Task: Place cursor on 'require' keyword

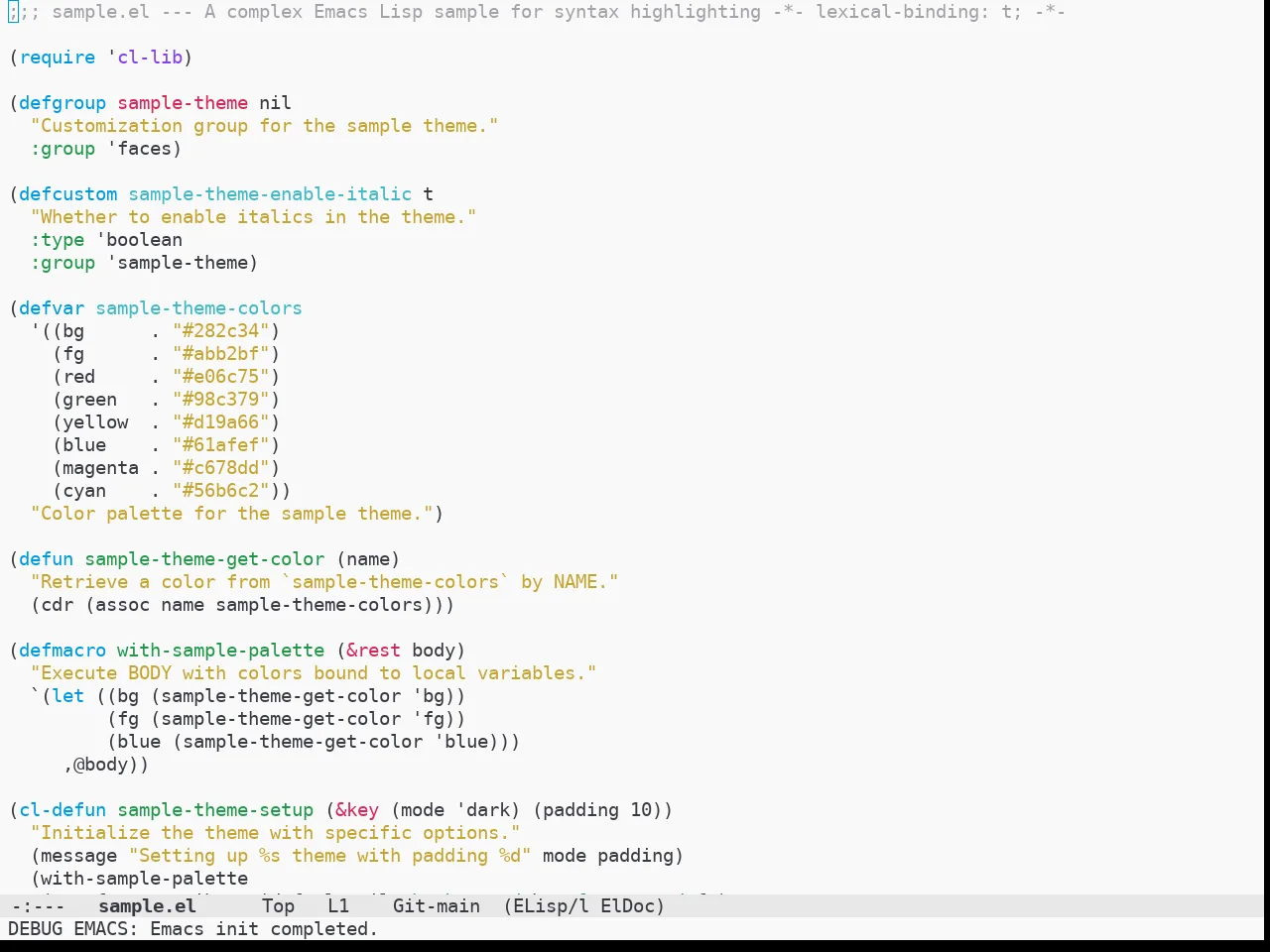Action: pyautogui.click(x=58, y=58)
